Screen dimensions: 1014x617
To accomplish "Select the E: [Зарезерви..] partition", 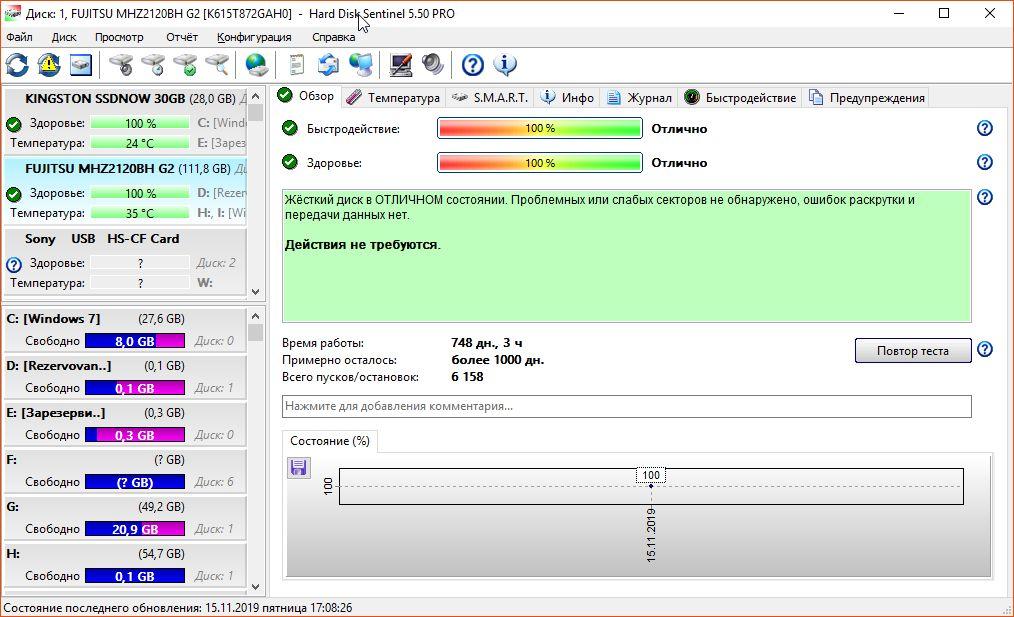I will tap(125, 424).
